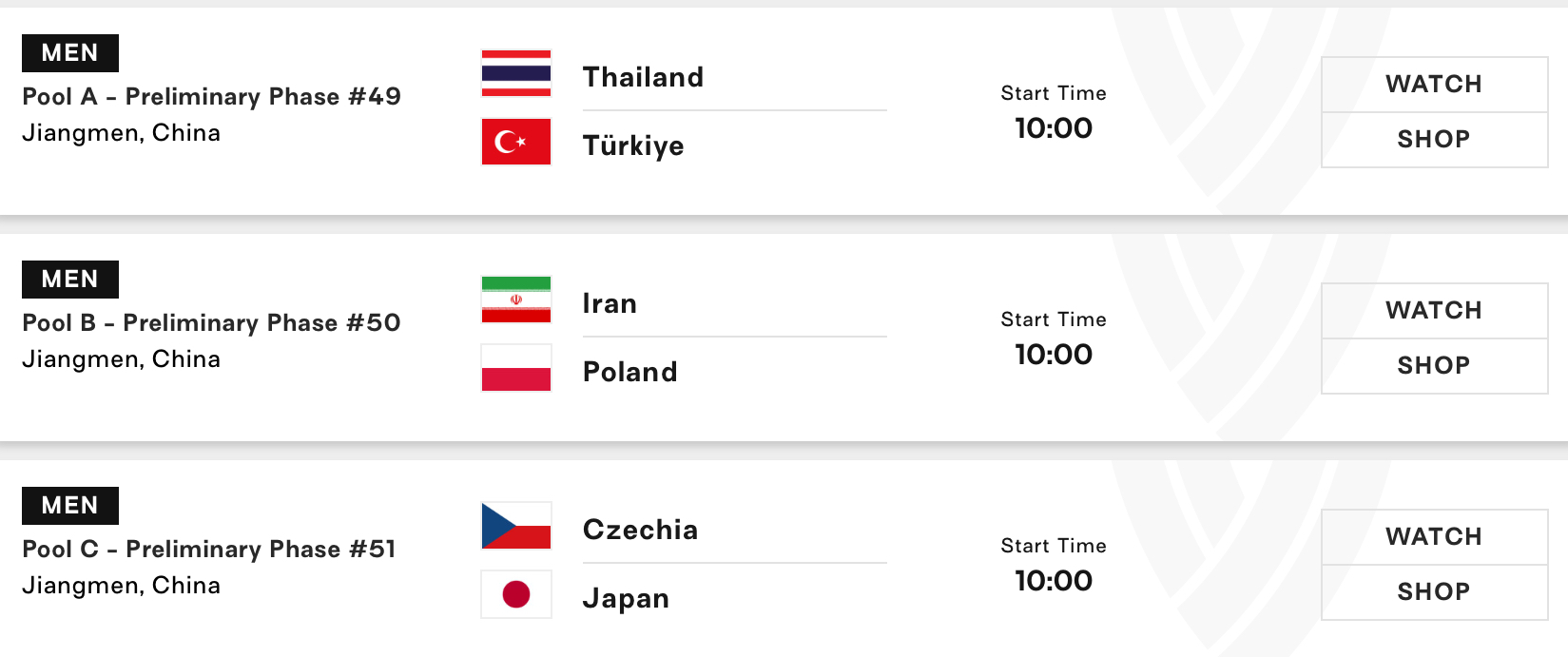Click the Czechia flag icon
Screen dimensions: 1568x657
pyautogui.click(x=516, y=526)
